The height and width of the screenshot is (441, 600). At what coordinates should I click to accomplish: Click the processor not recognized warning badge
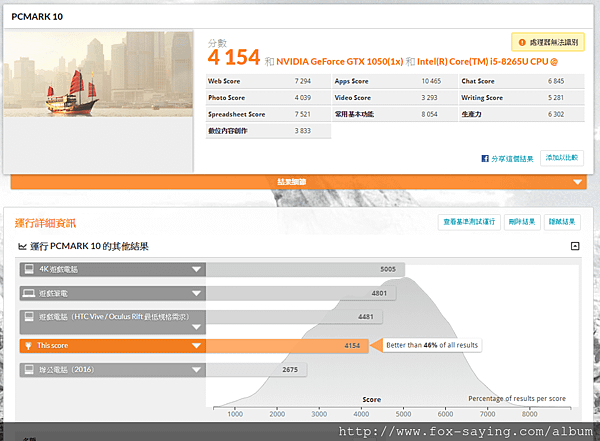(x=548, y=42)
